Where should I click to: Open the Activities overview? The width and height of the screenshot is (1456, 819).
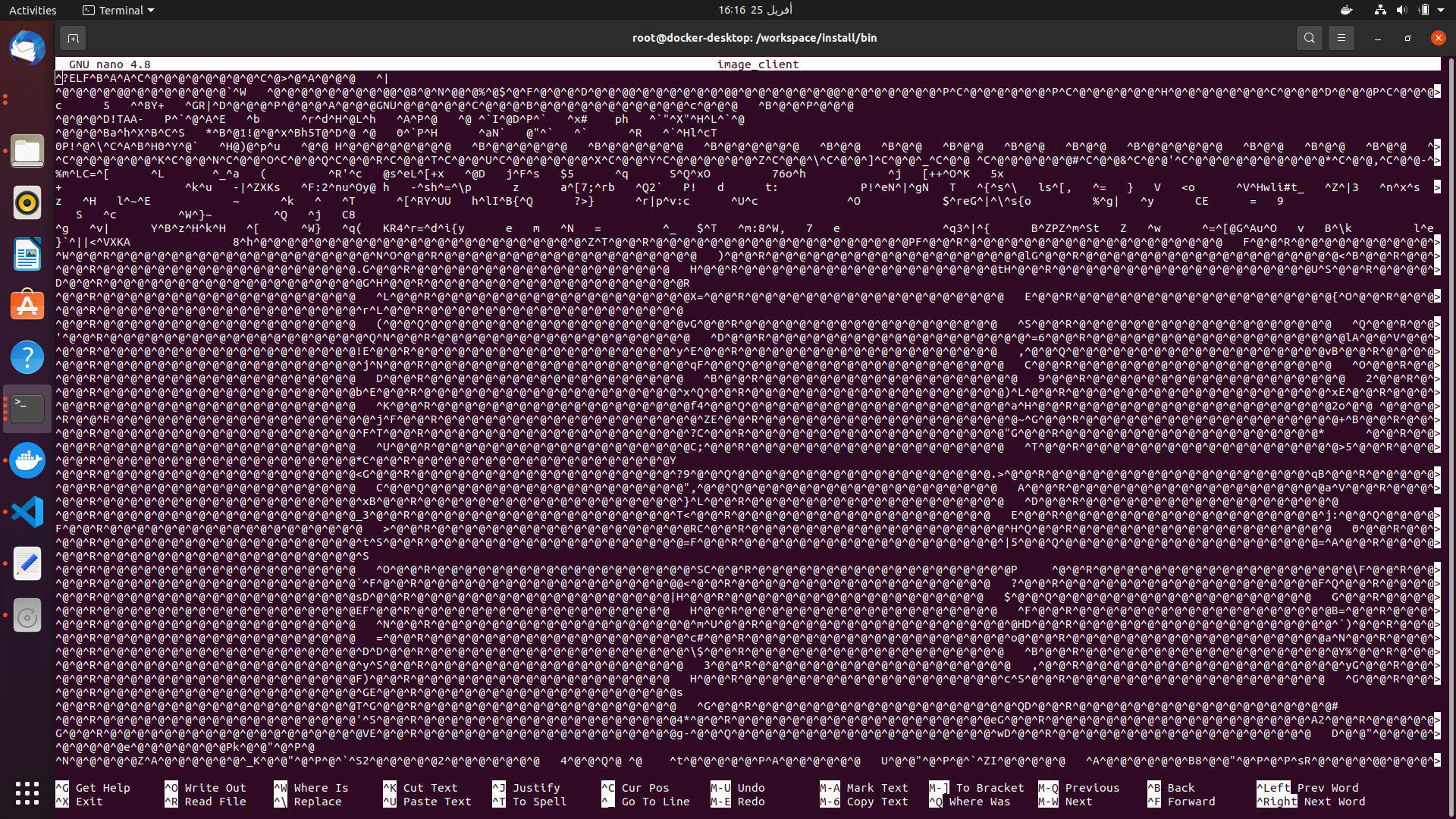pyautogui.click(x=33, y=10)
